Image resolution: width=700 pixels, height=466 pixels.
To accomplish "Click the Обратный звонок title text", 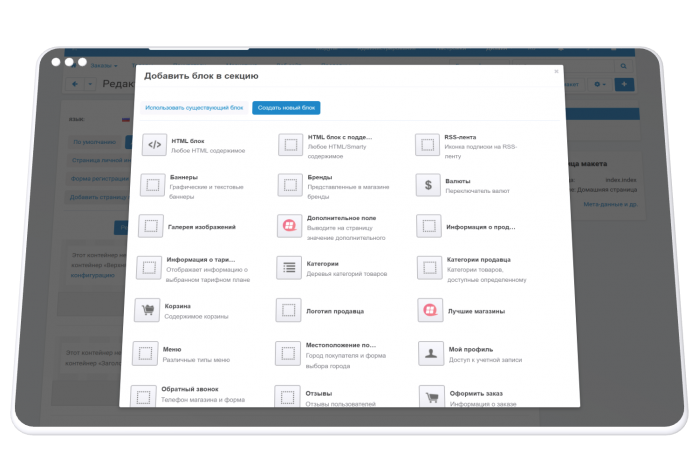I will (190, 389).
